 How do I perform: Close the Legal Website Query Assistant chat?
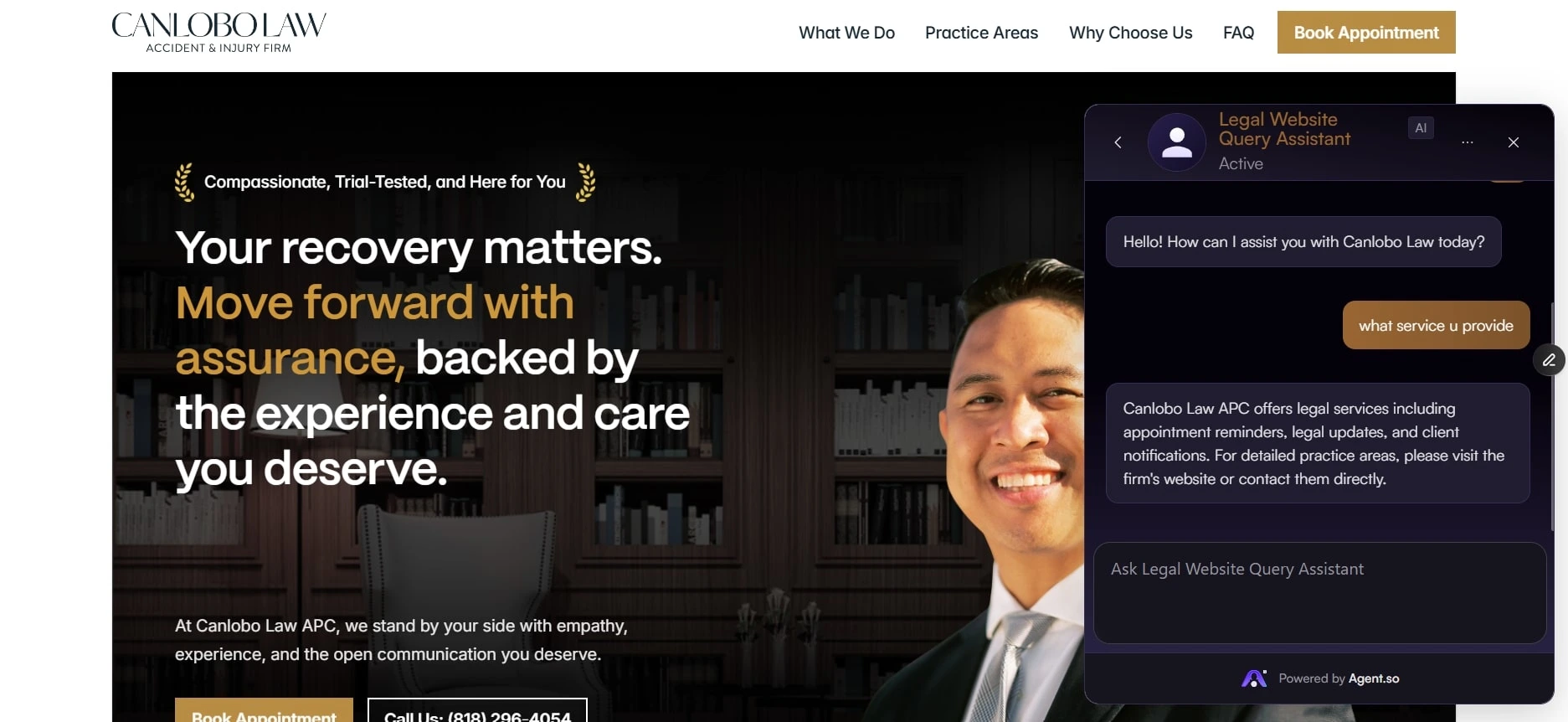(x=1514, y=142)
